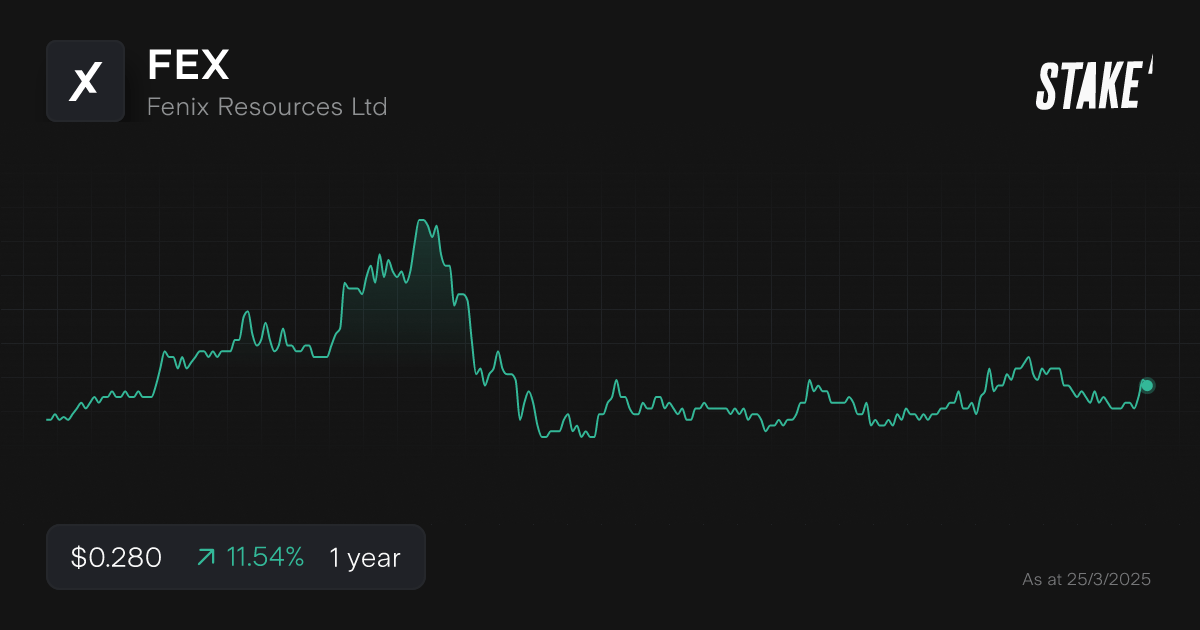Click the chart's highest price peak
1200x630 pixels.
coord(422,221)
